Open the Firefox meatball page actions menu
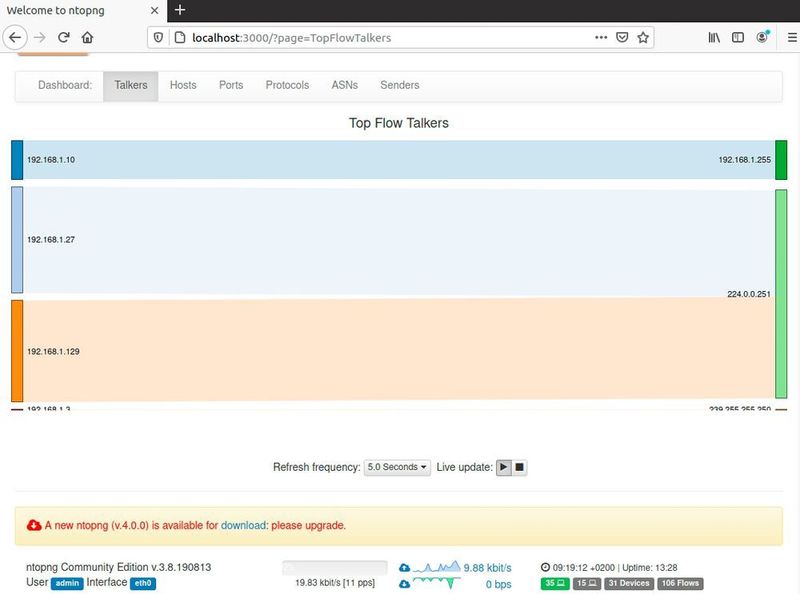800x594 pixels. point(600,37)
